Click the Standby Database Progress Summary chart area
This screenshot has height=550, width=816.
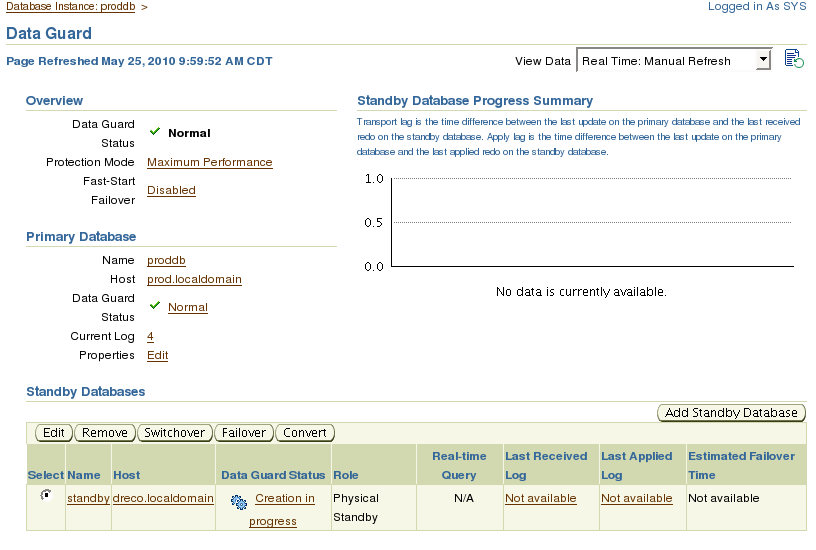[592, 223]
